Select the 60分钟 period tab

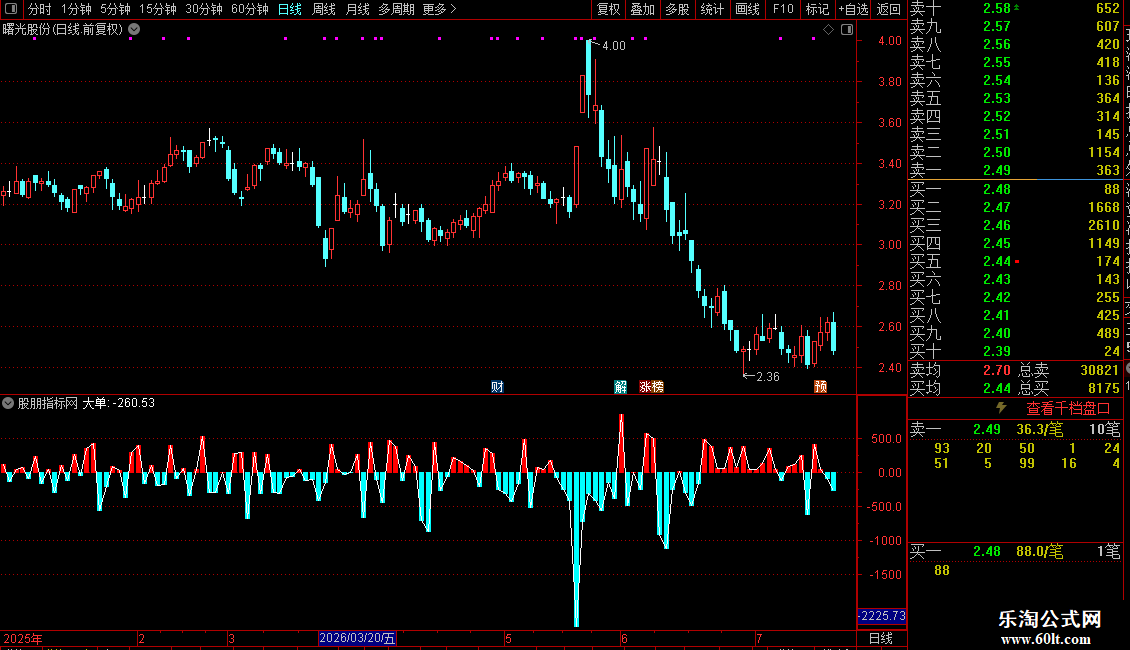[x=249, y=9]
